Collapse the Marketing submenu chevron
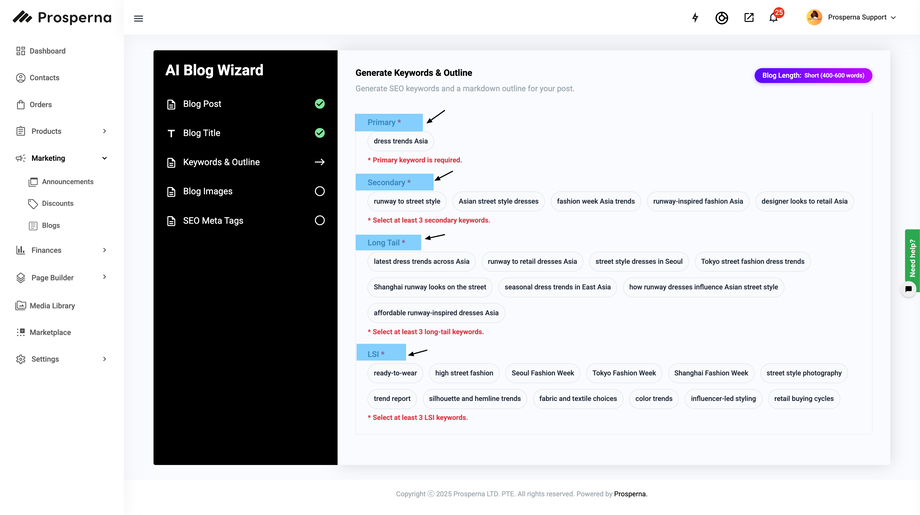Image resolution: width=920 pixels, height=515 pixels. pyautogui.click(x=104, y=158)
